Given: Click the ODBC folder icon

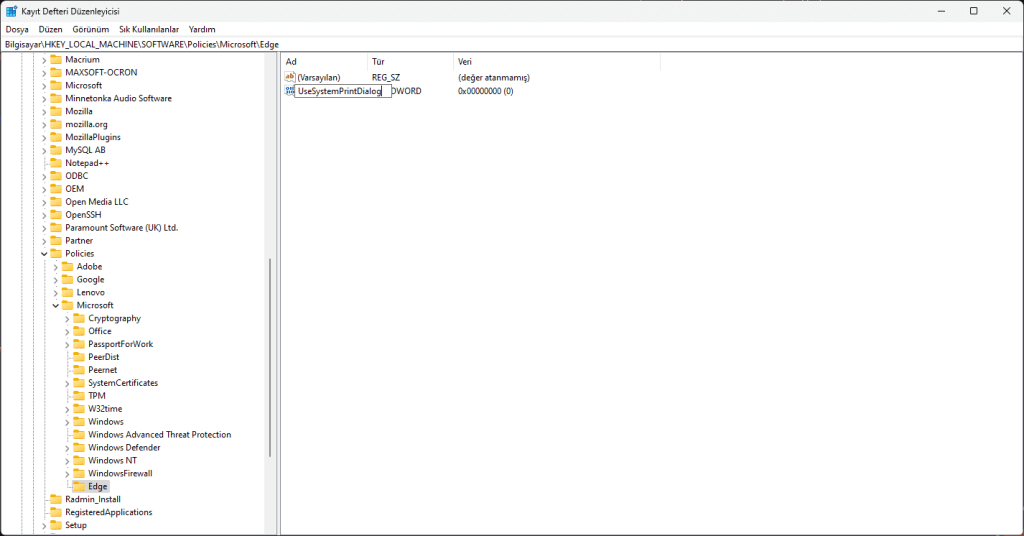Looking at the screenshot, I should point(56,176).
